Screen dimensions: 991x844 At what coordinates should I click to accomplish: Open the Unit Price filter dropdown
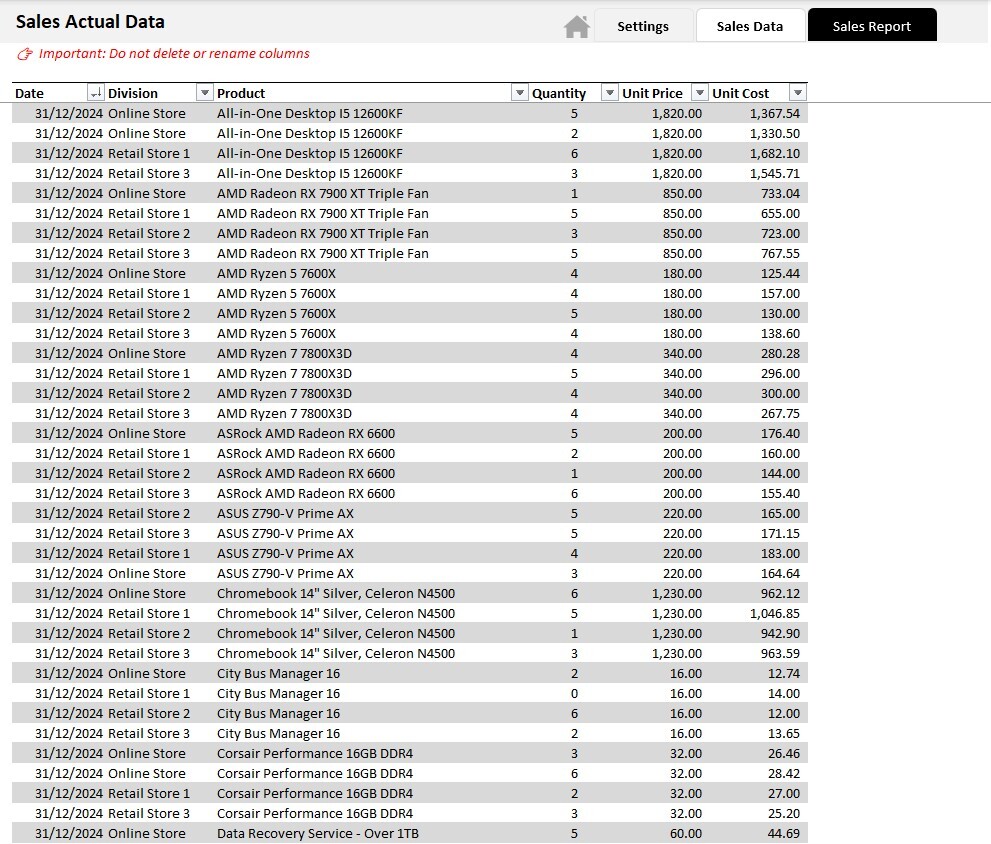pyautogui.click(x=700, y=93)
